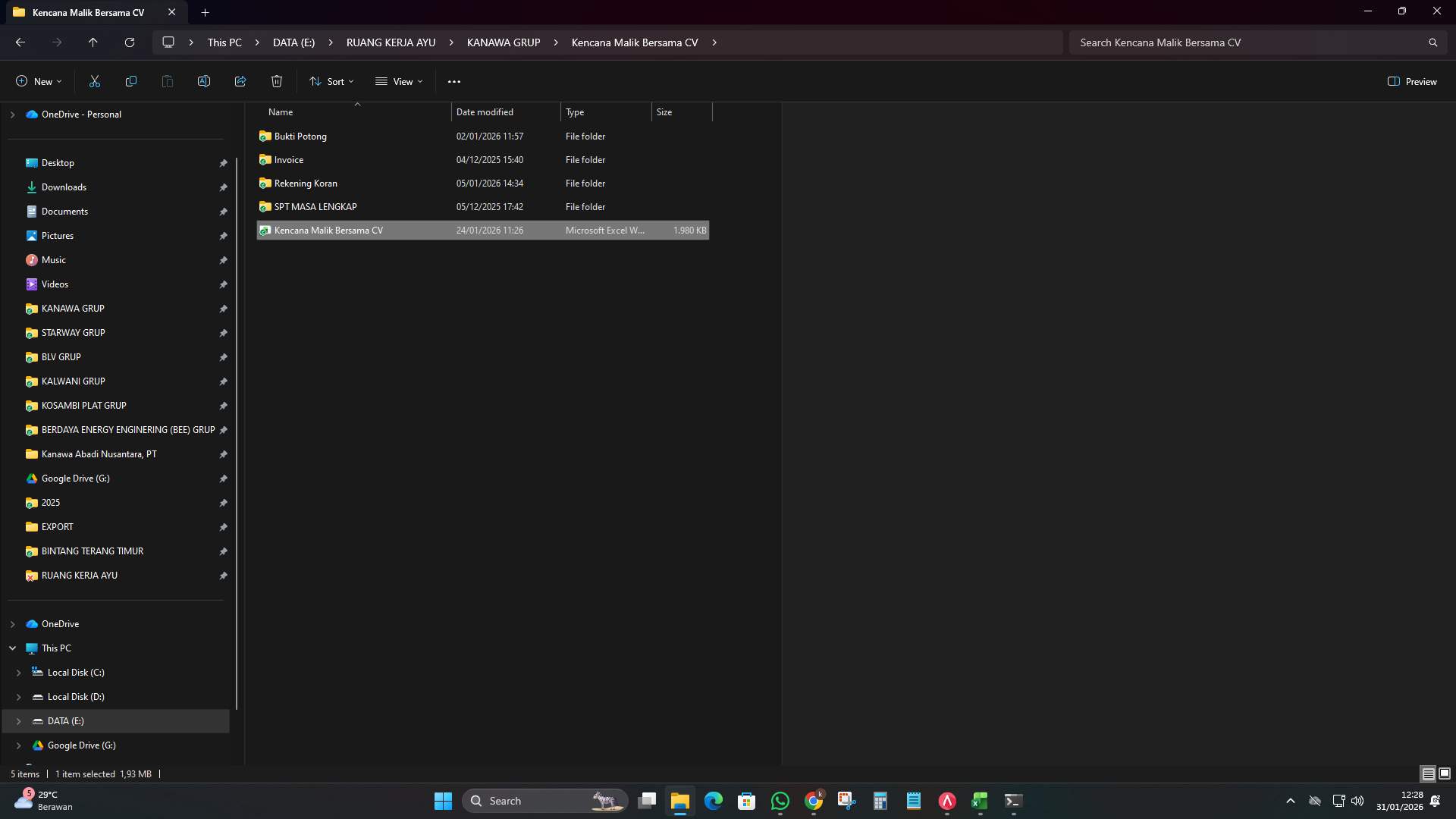Toggle the Preview pane
Image resolution: width=1456 pixels, height=819 pixels.
point(1412,81)
